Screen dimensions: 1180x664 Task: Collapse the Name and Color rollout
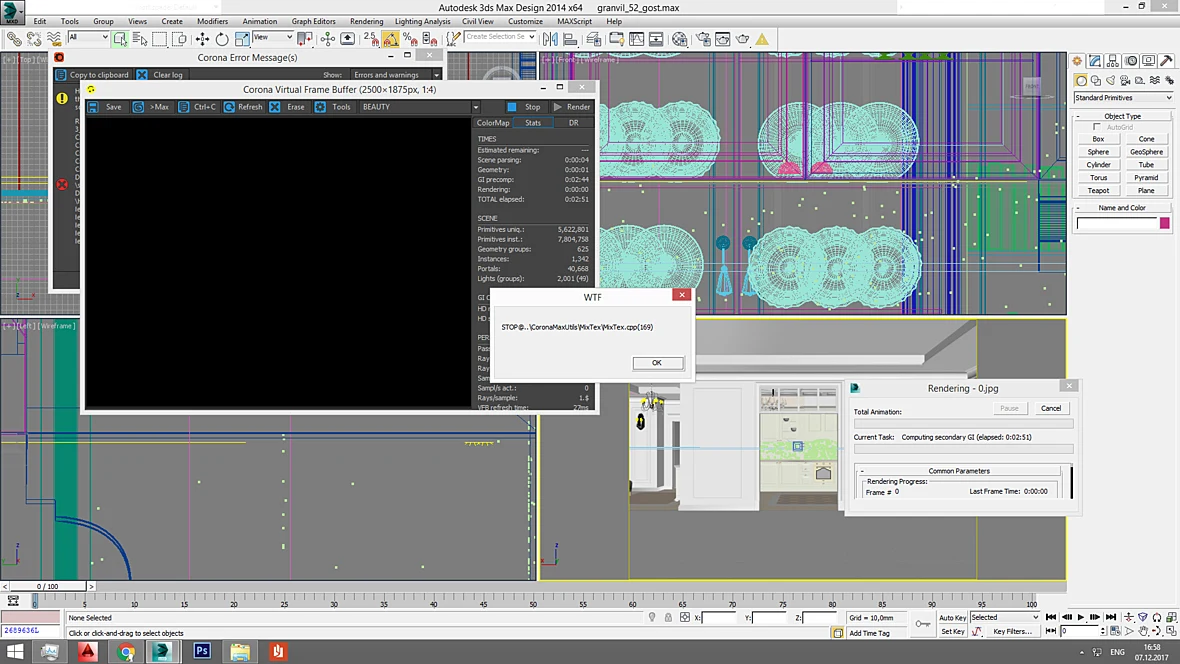coord(1122,208)
